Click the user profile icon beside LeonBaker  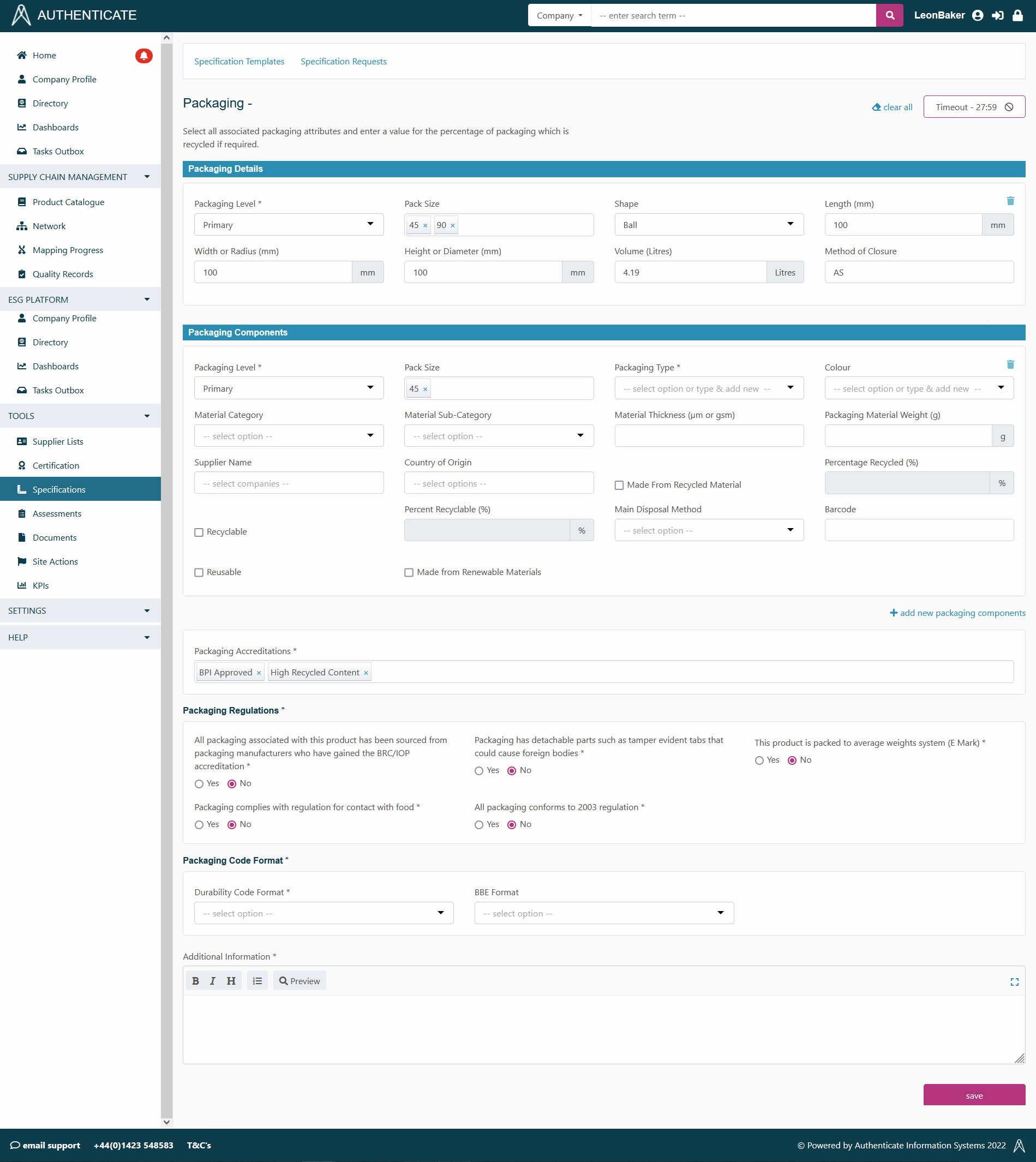978,15
